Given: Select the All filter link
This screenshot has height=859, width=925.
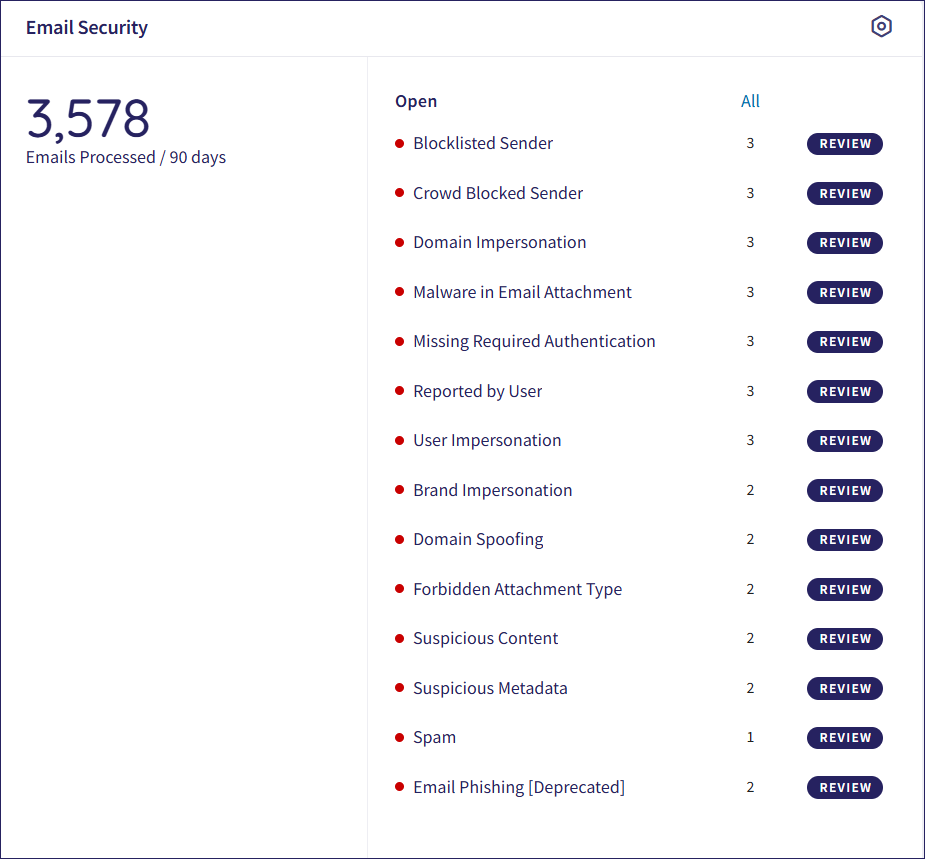Looking at the screenshot, I should point(750,101).
